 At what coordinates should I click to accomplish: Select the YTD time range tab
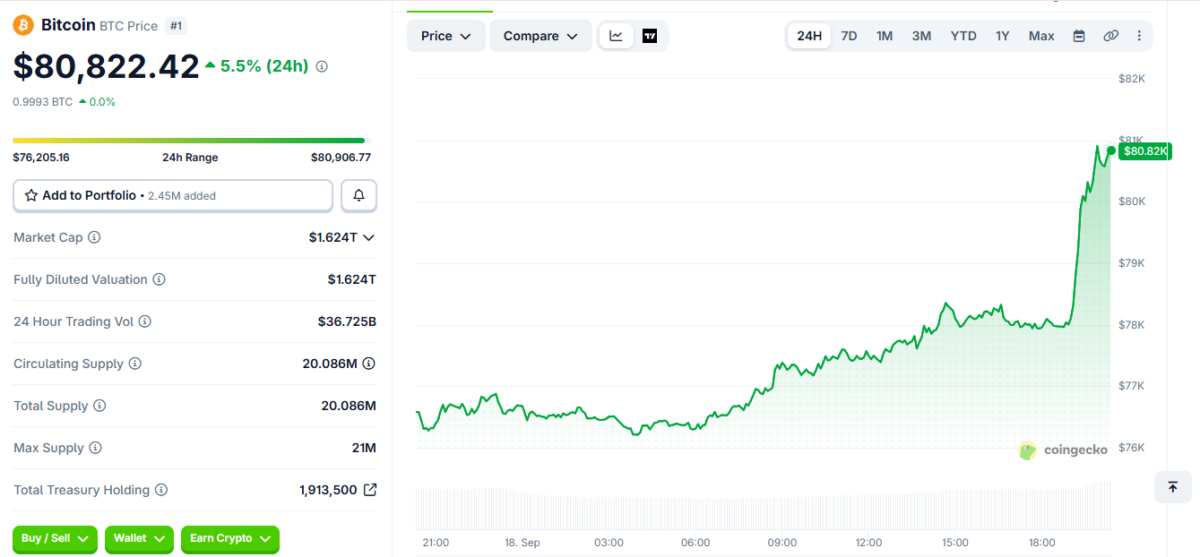[x=964, y=36]
